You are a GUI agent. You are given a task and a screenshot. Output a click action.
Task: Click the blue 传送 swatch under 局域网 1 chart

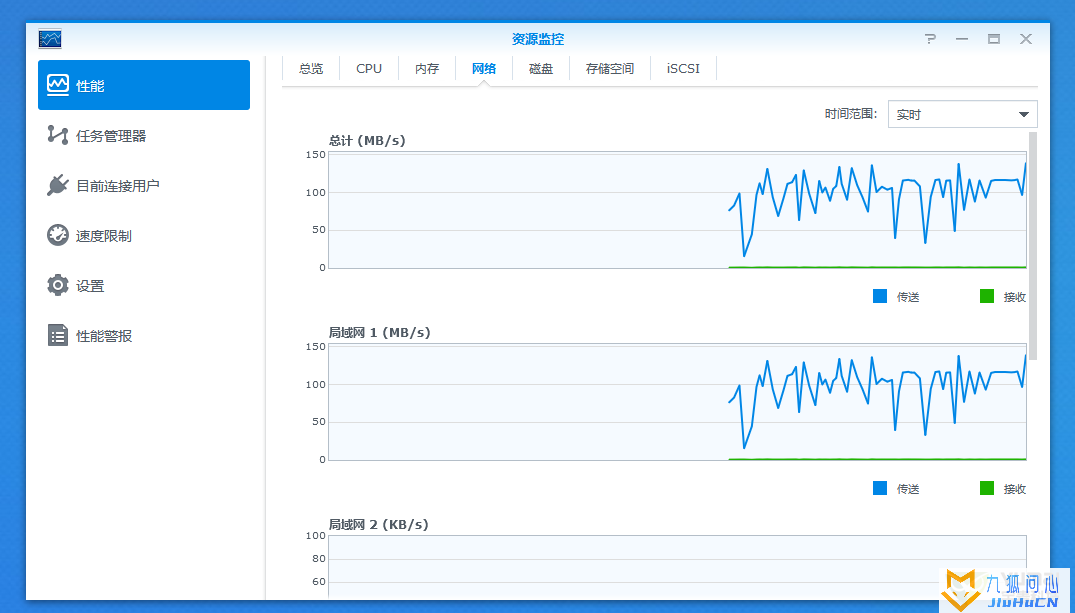tap(880, 488)
